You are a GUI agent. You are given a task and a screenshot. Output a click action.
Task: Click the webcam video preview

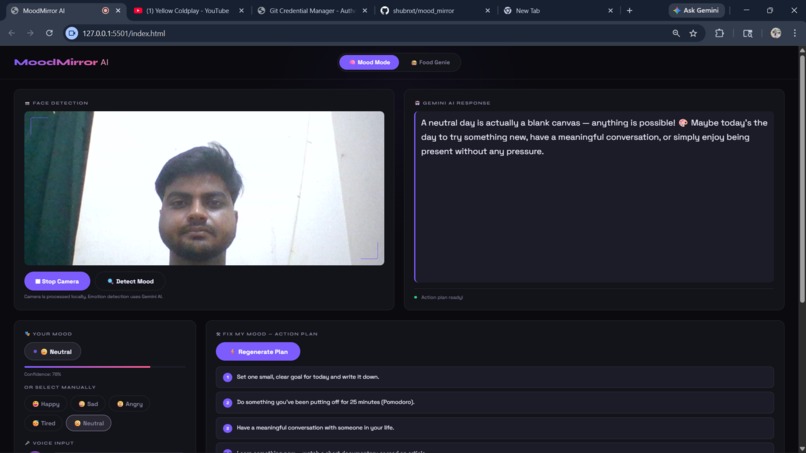(204, 188)
